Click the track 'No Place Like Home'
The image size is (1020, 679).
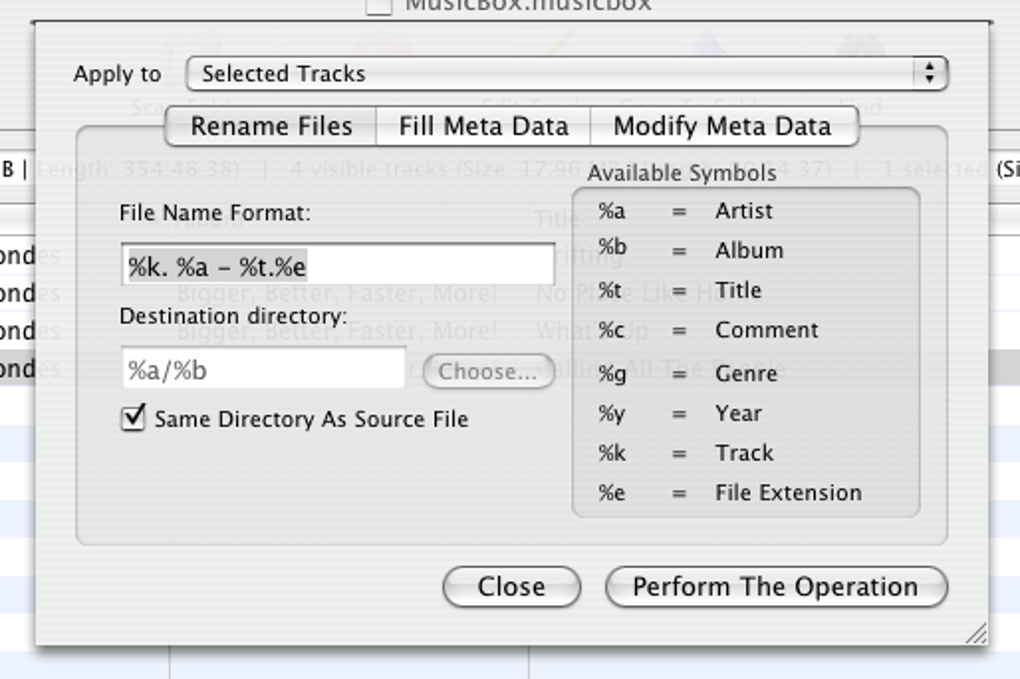[620, 290]
